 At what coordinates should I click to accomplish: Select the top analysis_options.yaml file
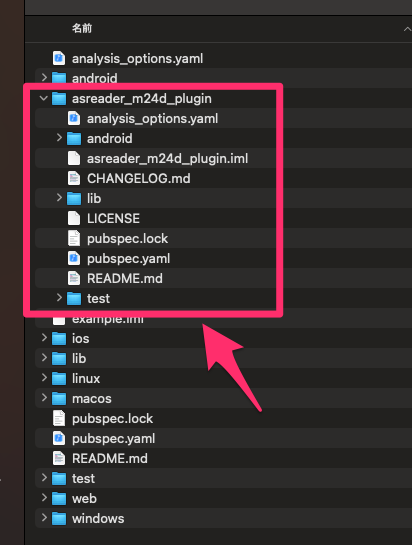point(223,58)
